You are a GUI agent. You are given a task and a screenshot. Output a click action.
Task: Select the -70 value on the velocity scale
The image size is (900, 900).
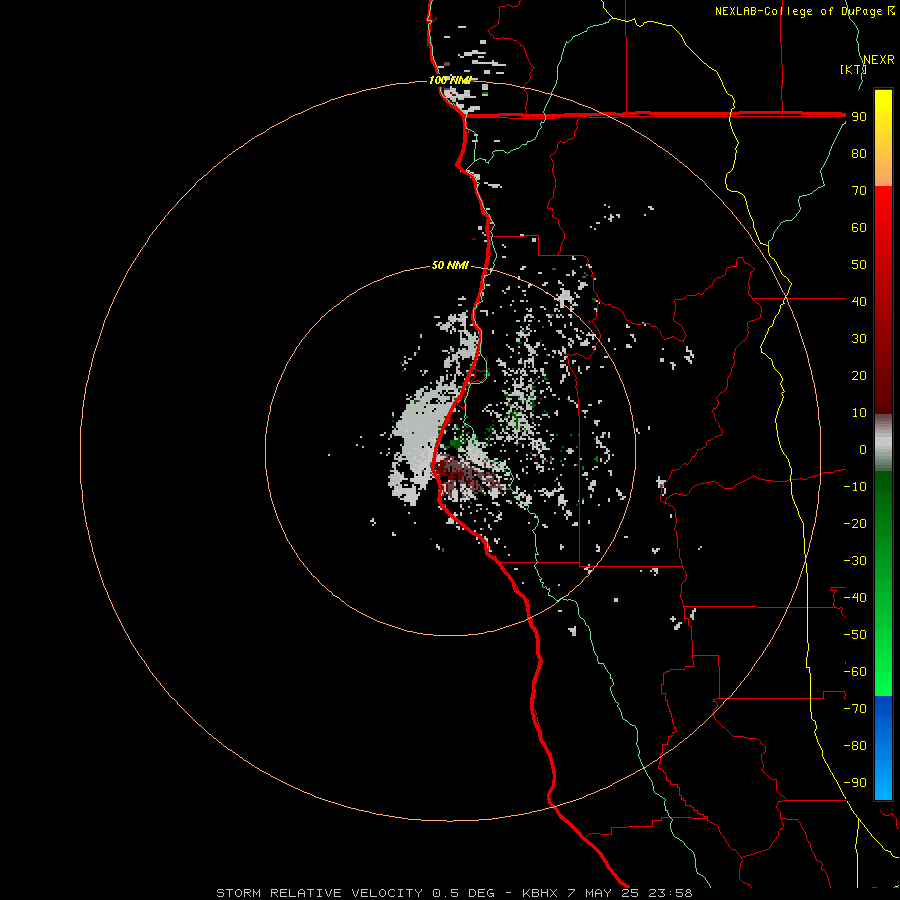click(x=855, y=709)
